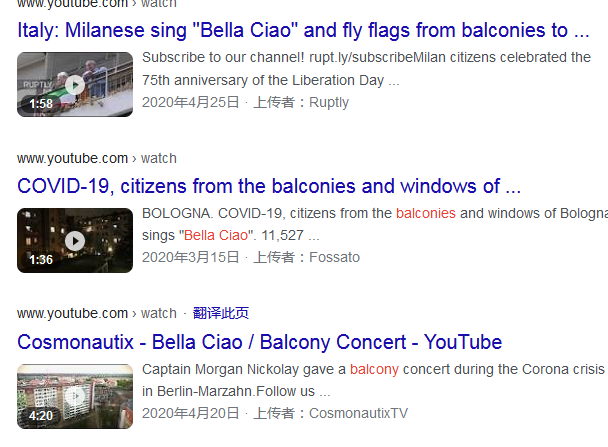Click the 1:58 duration badge

pyautogui.click(x=41, y=104)
